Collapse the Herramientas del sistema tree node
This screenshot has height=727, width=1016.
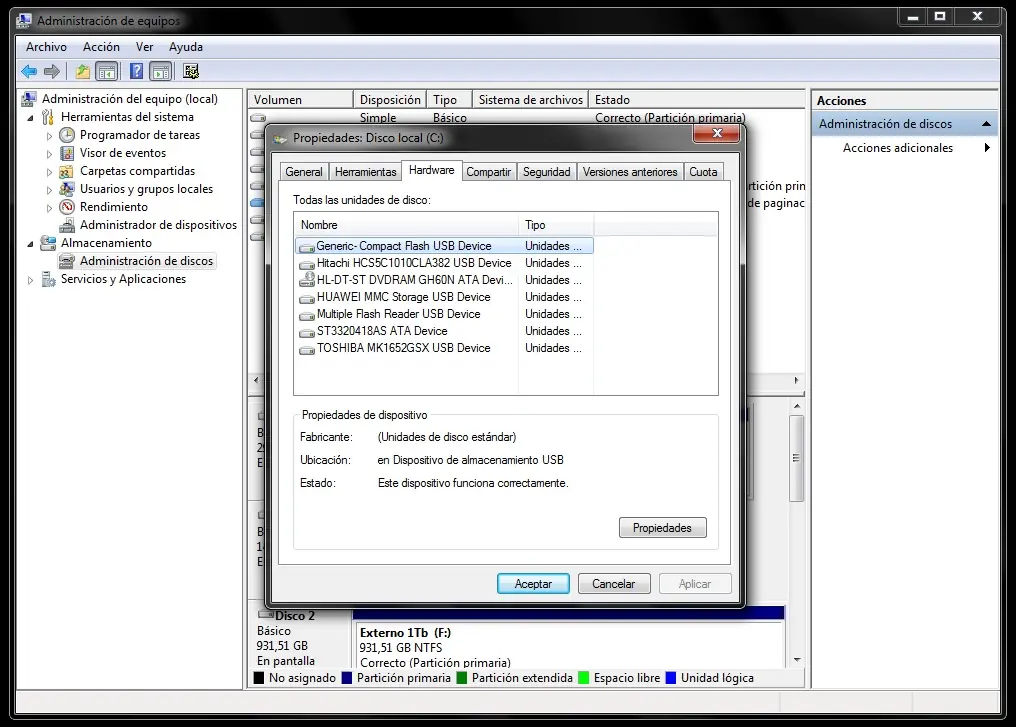point(30,117)
